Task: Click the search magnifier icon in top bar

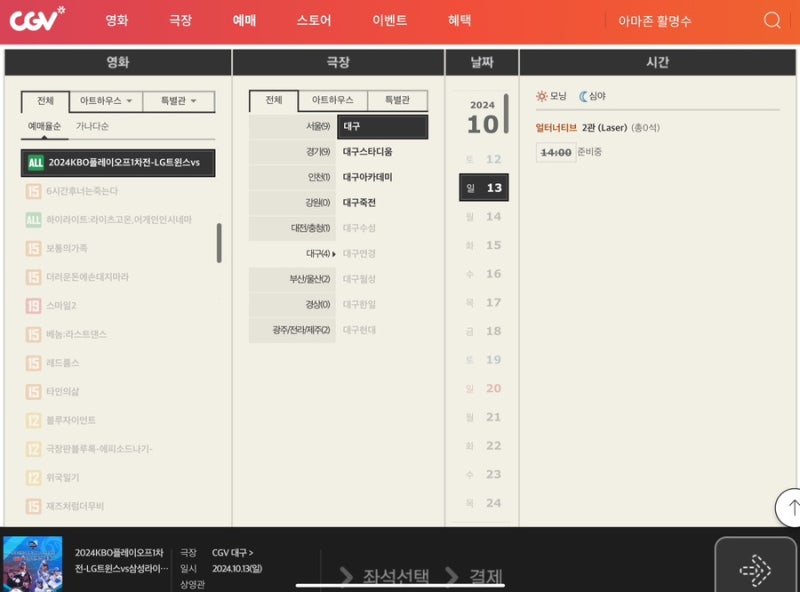Action: (770, 20)
